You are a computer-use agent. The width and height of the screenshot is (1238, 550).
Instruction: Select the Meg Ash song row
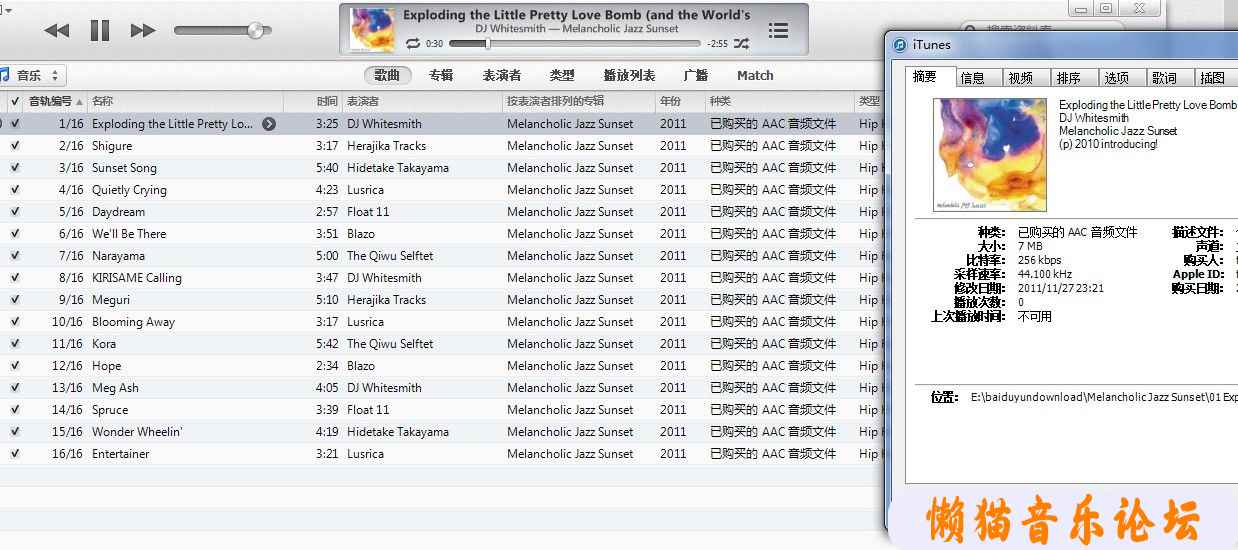[x=442, y=388]
